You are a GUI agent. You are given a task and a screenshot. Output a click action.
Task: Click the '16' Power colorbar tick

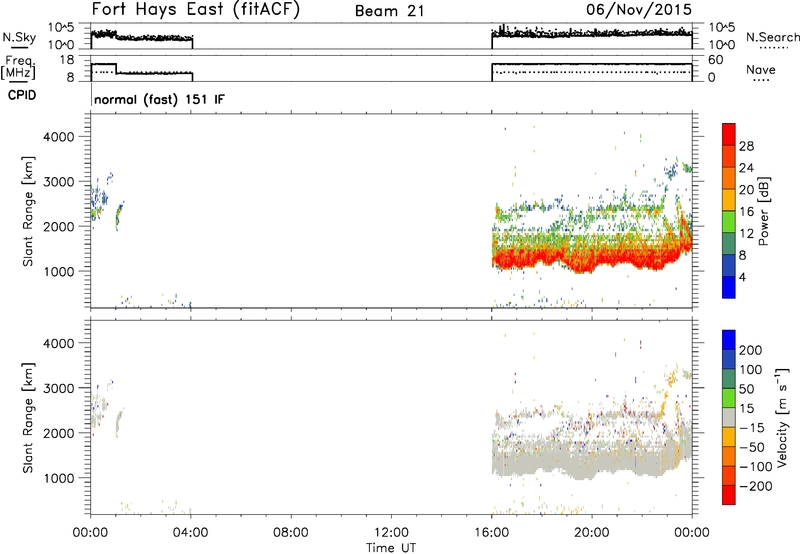[746, 212]
